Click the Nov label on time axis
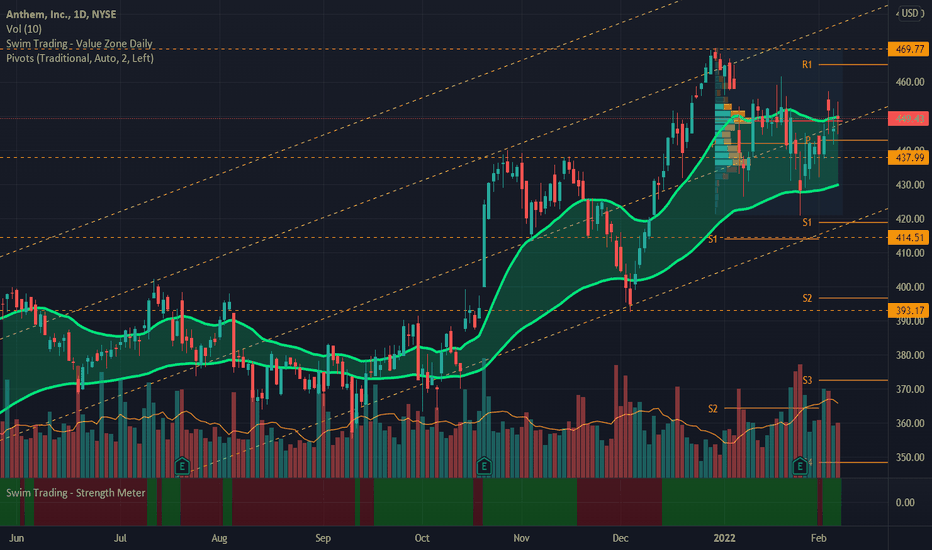Viewport: 932px width, 550px height. (521, 538)
